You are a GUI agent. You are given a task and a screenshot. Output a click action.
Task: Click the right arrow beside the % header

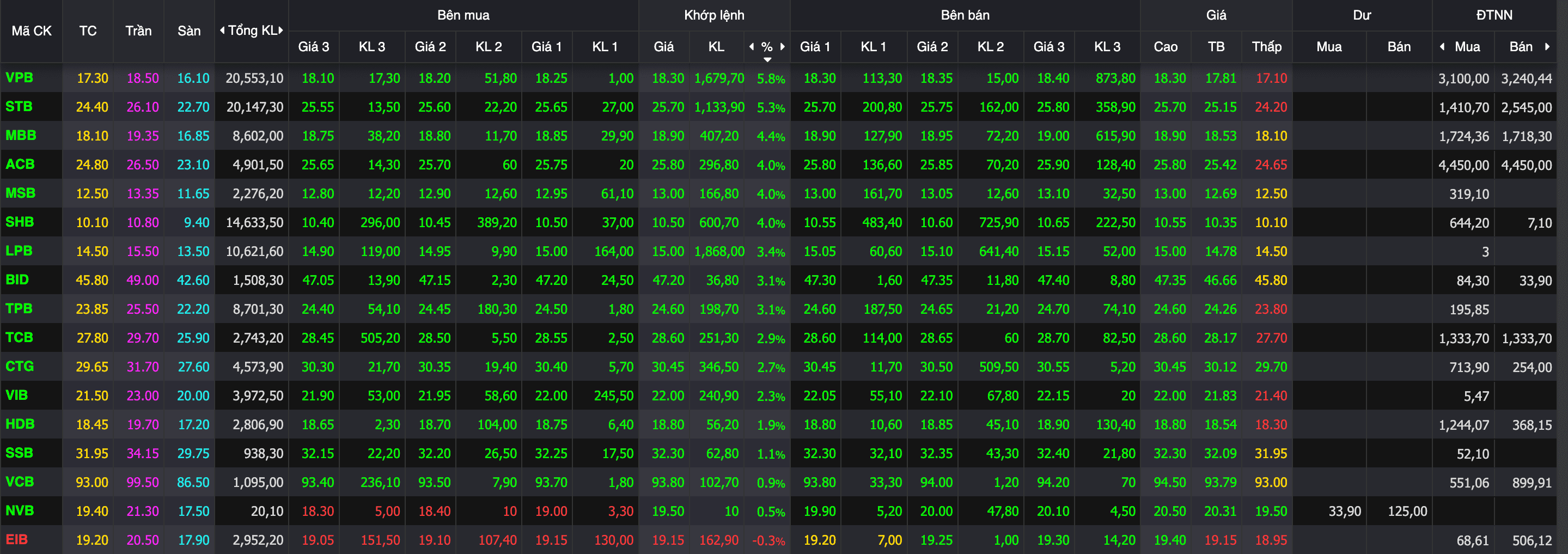coord(782,46)
